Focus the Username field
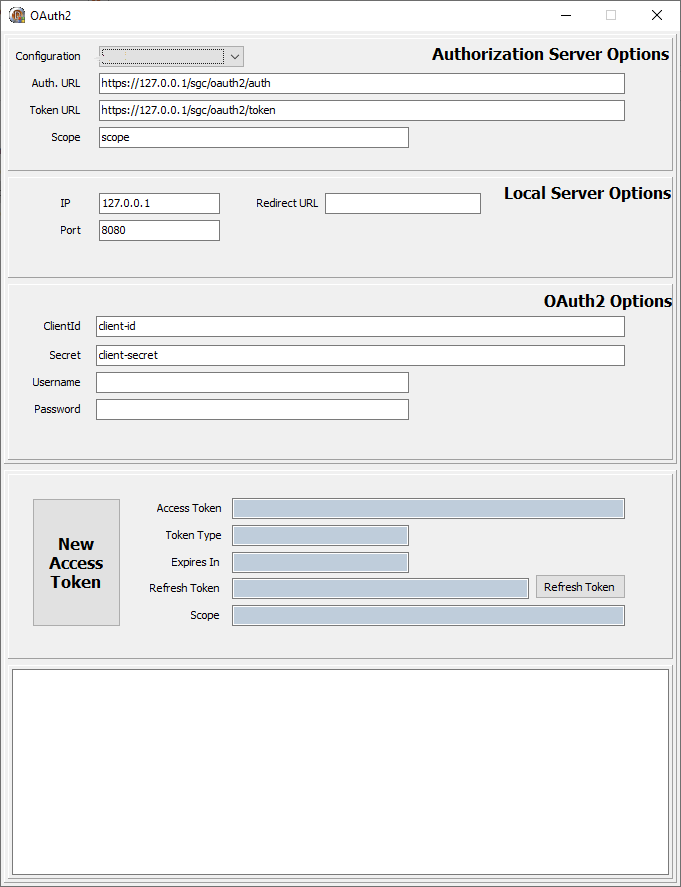681x887 pixels. click(x=252, y=382)
